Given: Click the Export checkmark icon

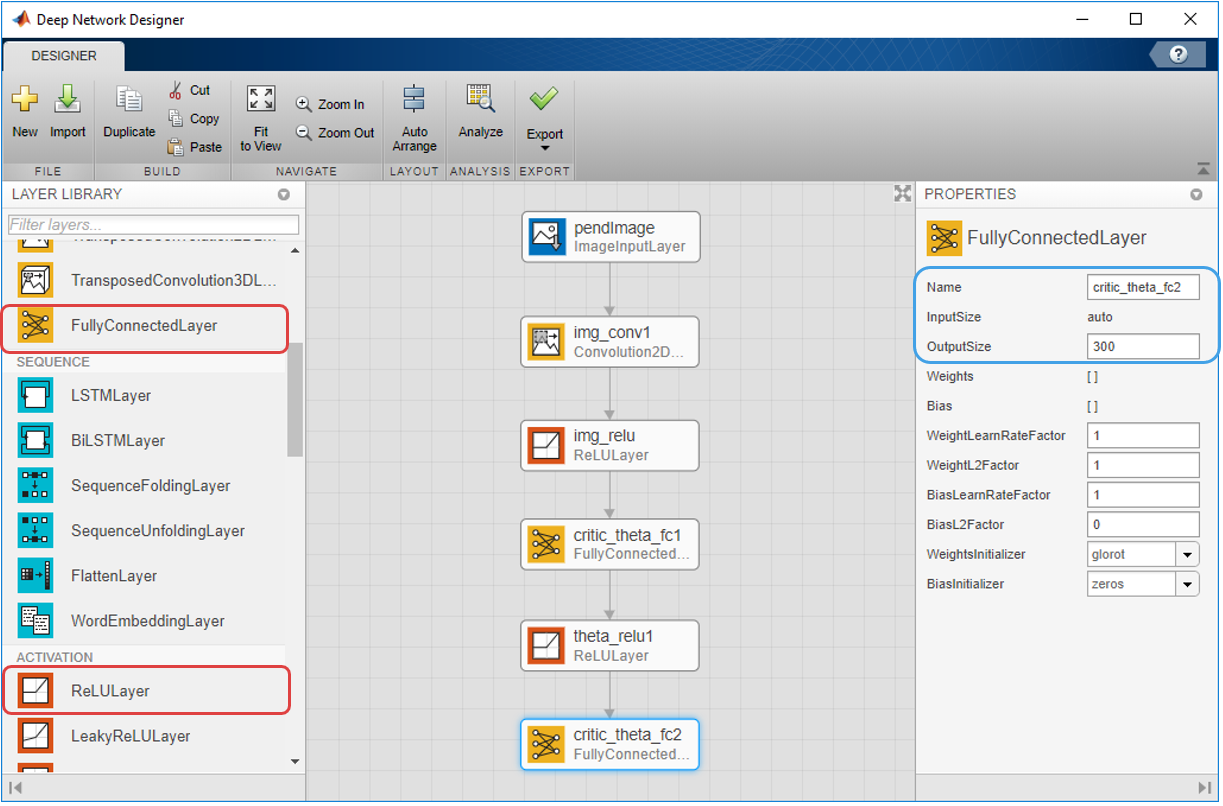Looking at the screenshot, I should [x=545, y=99].
